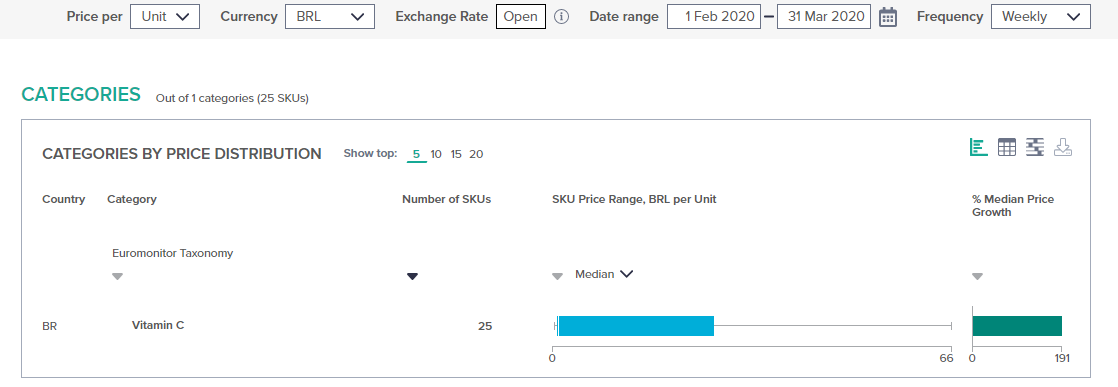Show top 20 categories

point(476,154)
